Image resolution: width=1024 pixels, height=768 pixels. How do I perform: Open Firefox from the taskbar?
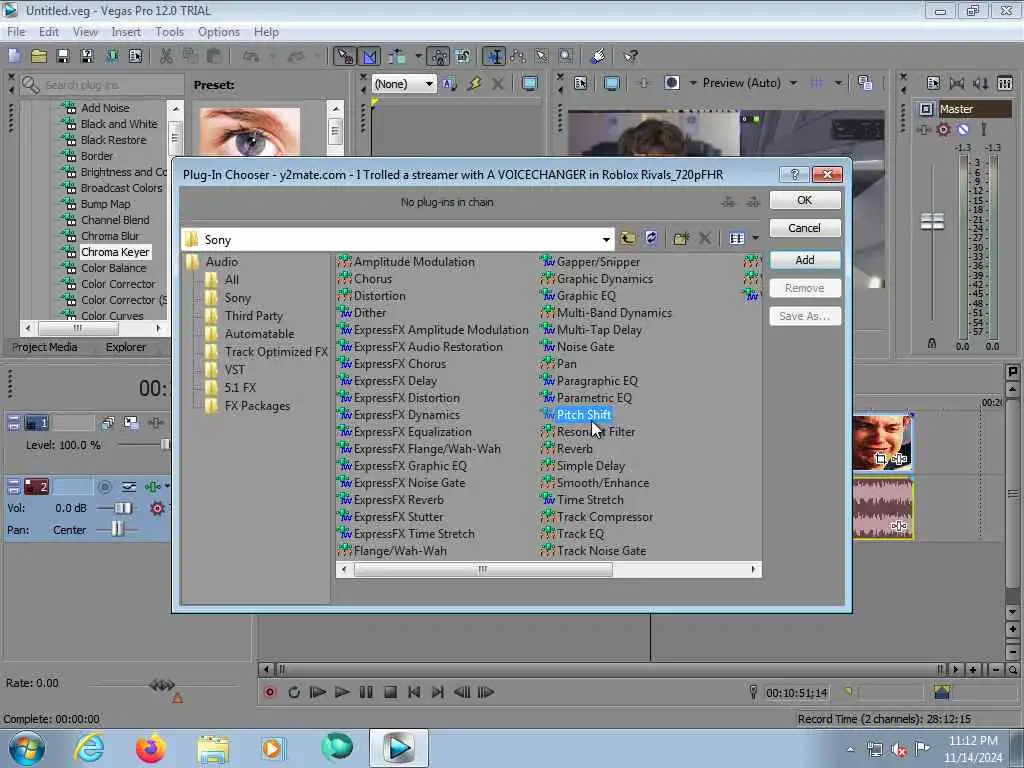click(x=150, y=748)
